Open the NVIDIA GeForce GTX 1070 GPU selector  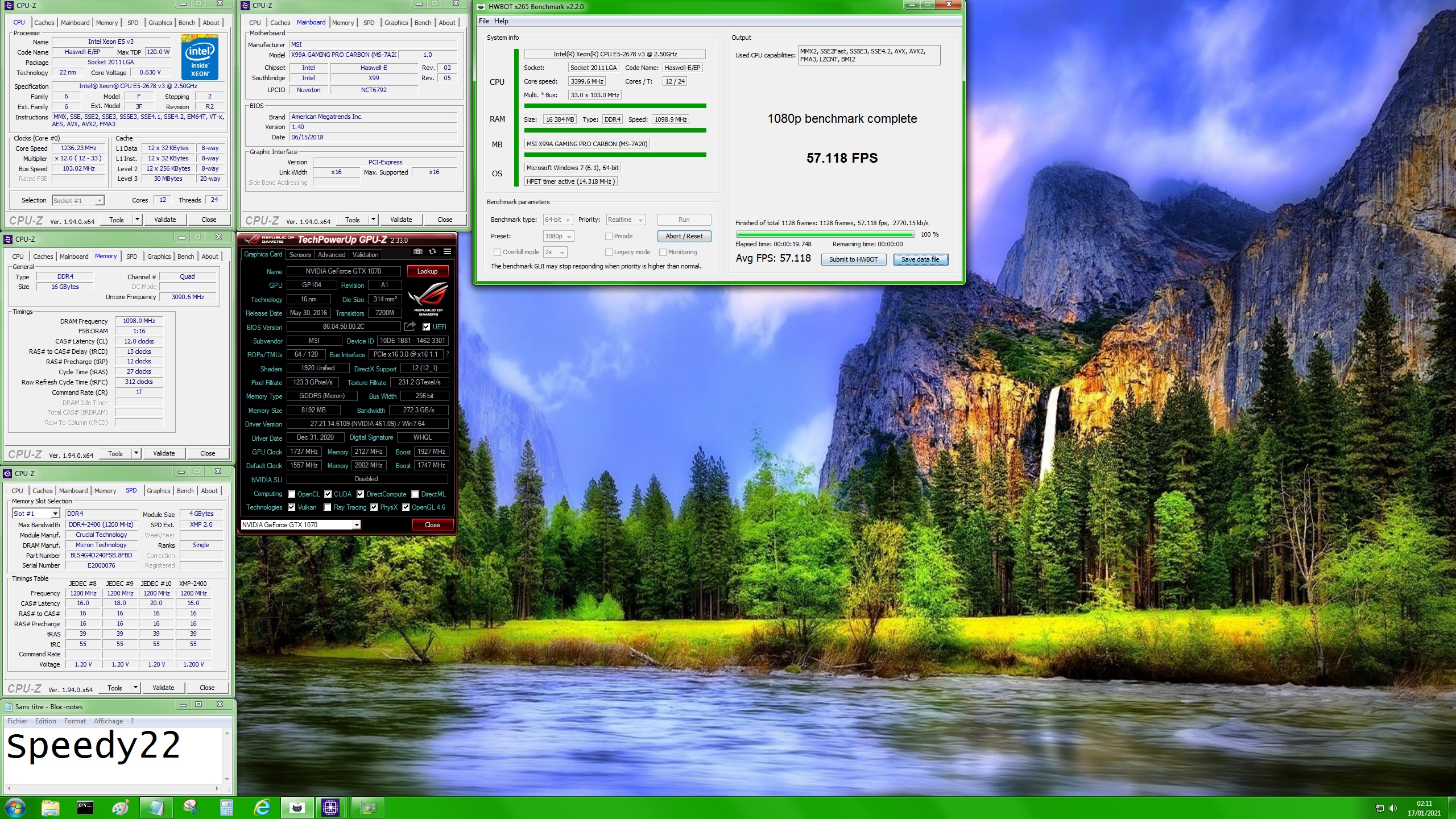[300, 525]
